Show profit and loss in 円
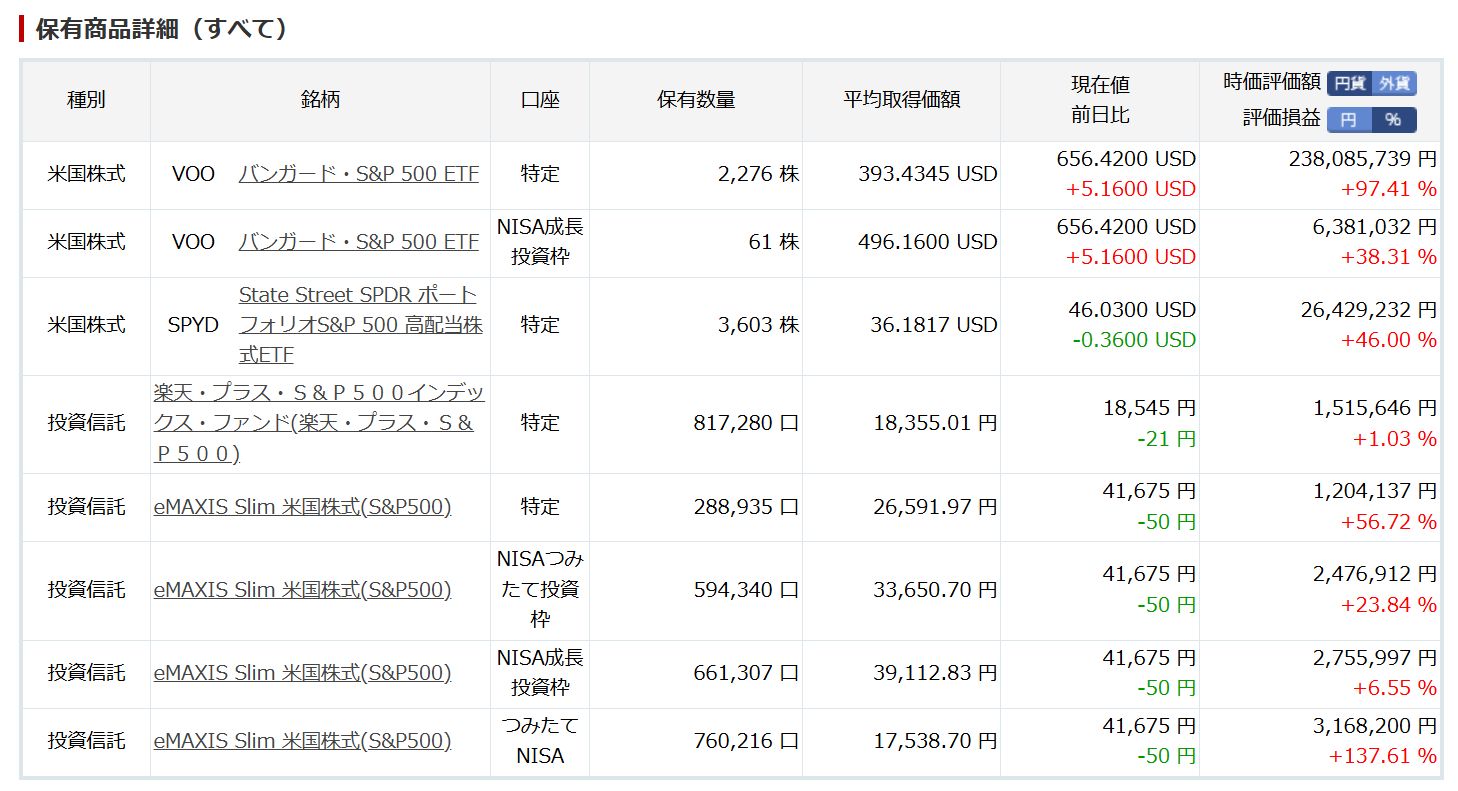The width and height of the screenshot is (1458, 791). pos(1349,120)
